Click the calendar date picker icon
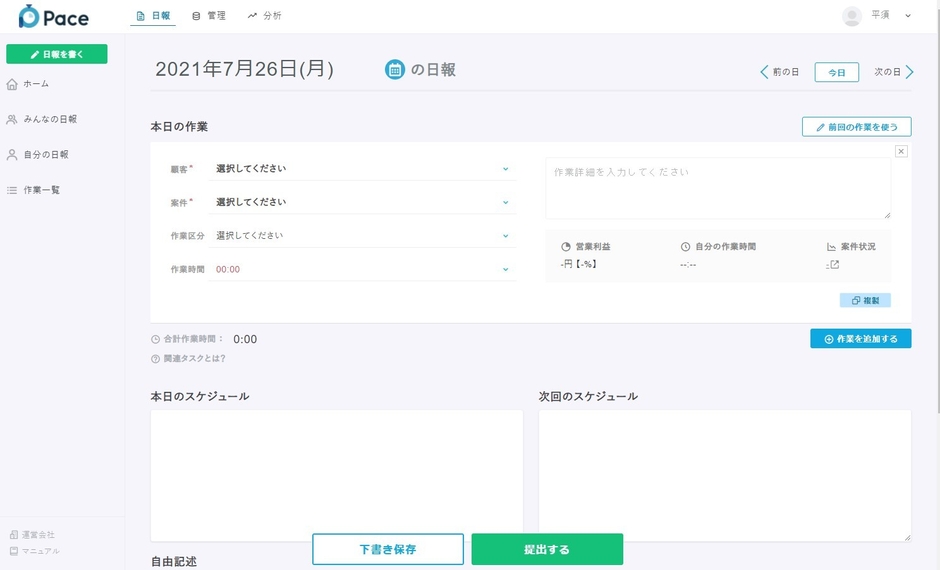Screen dimensions: 940x570 (394, 70)
